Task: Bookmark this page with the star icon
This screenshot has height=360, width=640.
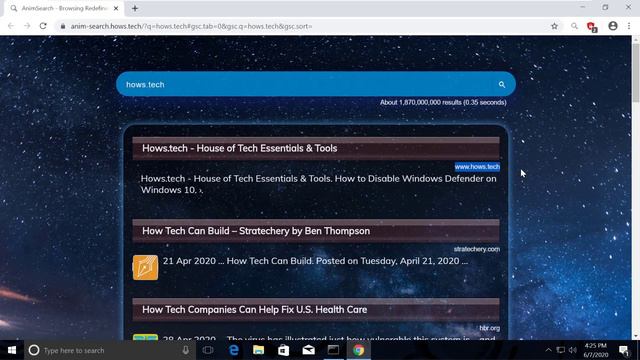Action: 554,26
